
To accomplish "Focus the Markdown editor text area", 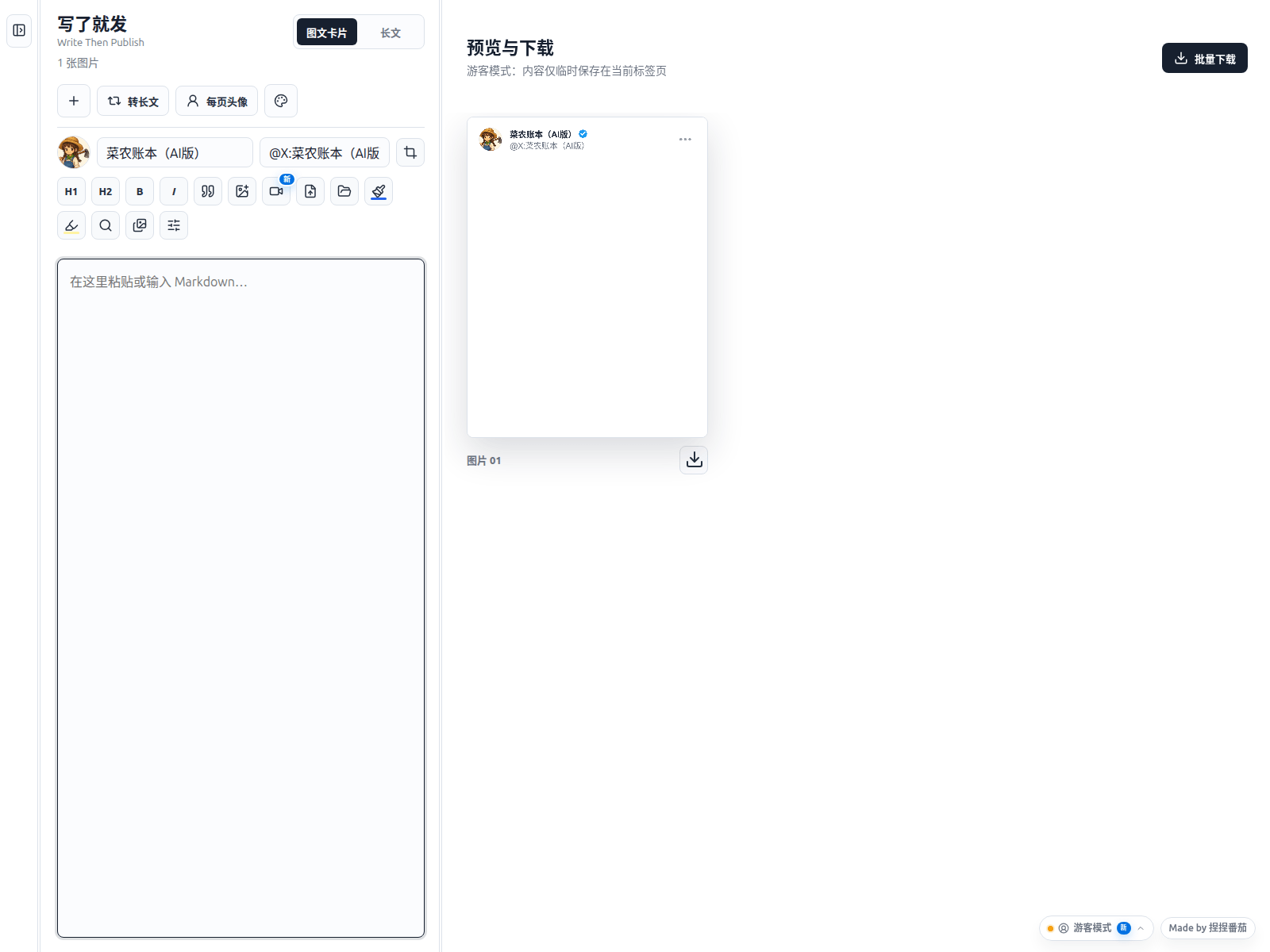I will coord(241,598).
